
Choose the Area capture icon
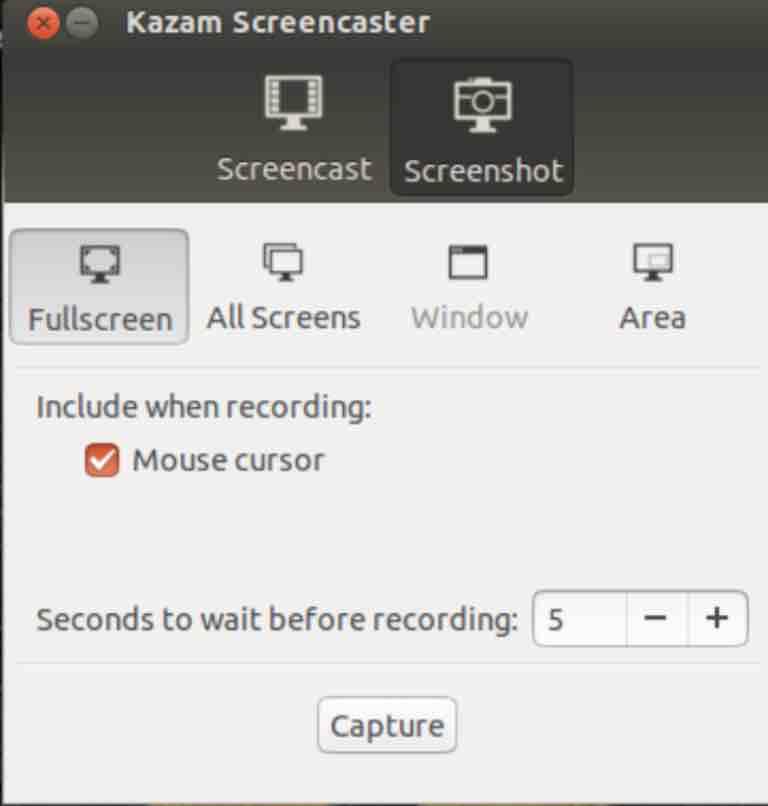653,262
